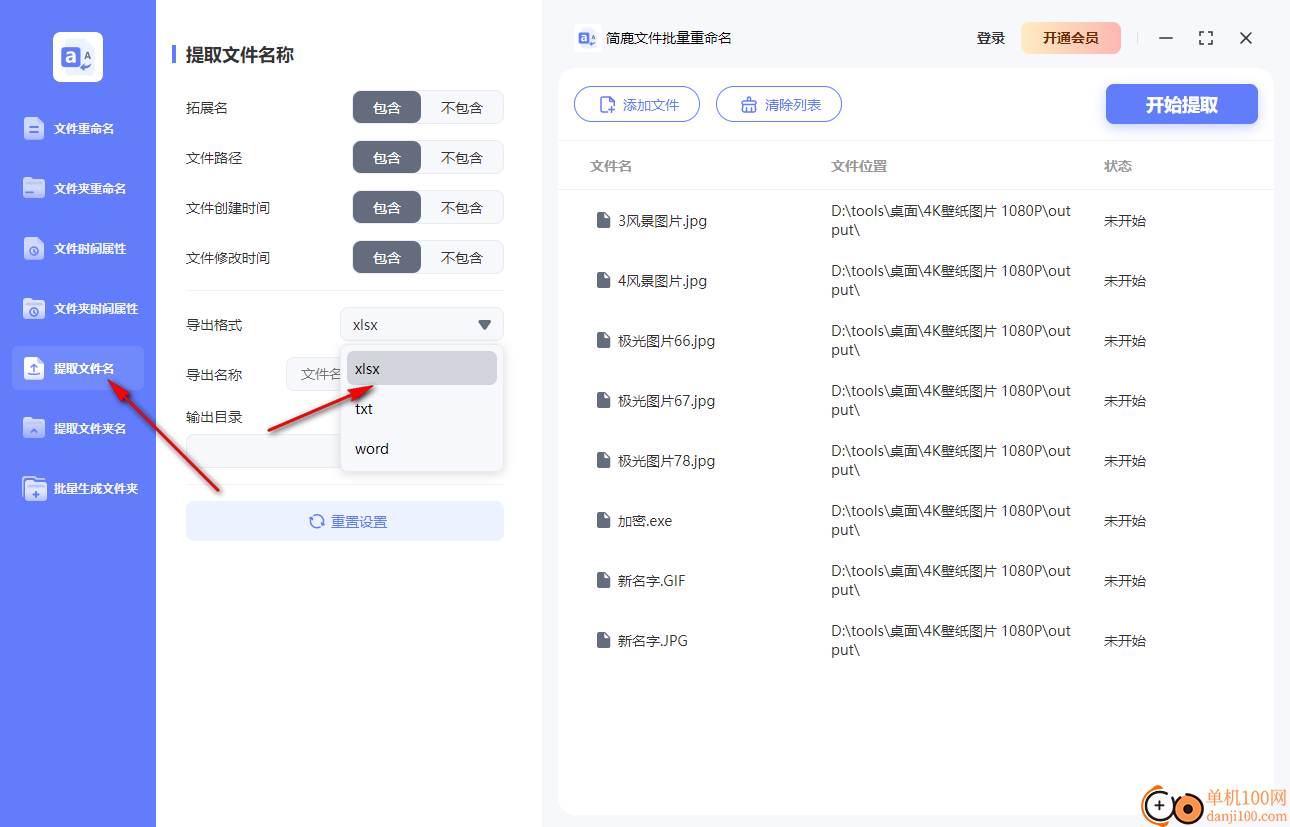Select the 加密.exe file name
Viewport: 1290px width, 827px height.
pos(645,520)
